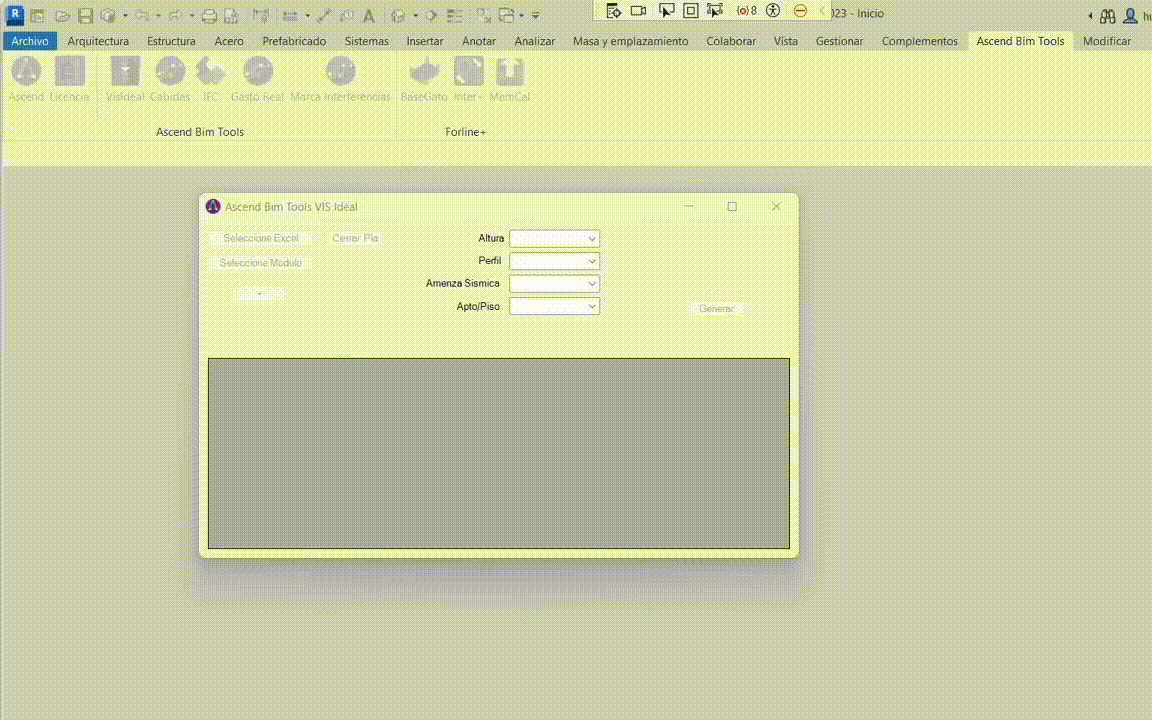Click the user sign-in icon
1152x720 pixels.
[1130, 15]
